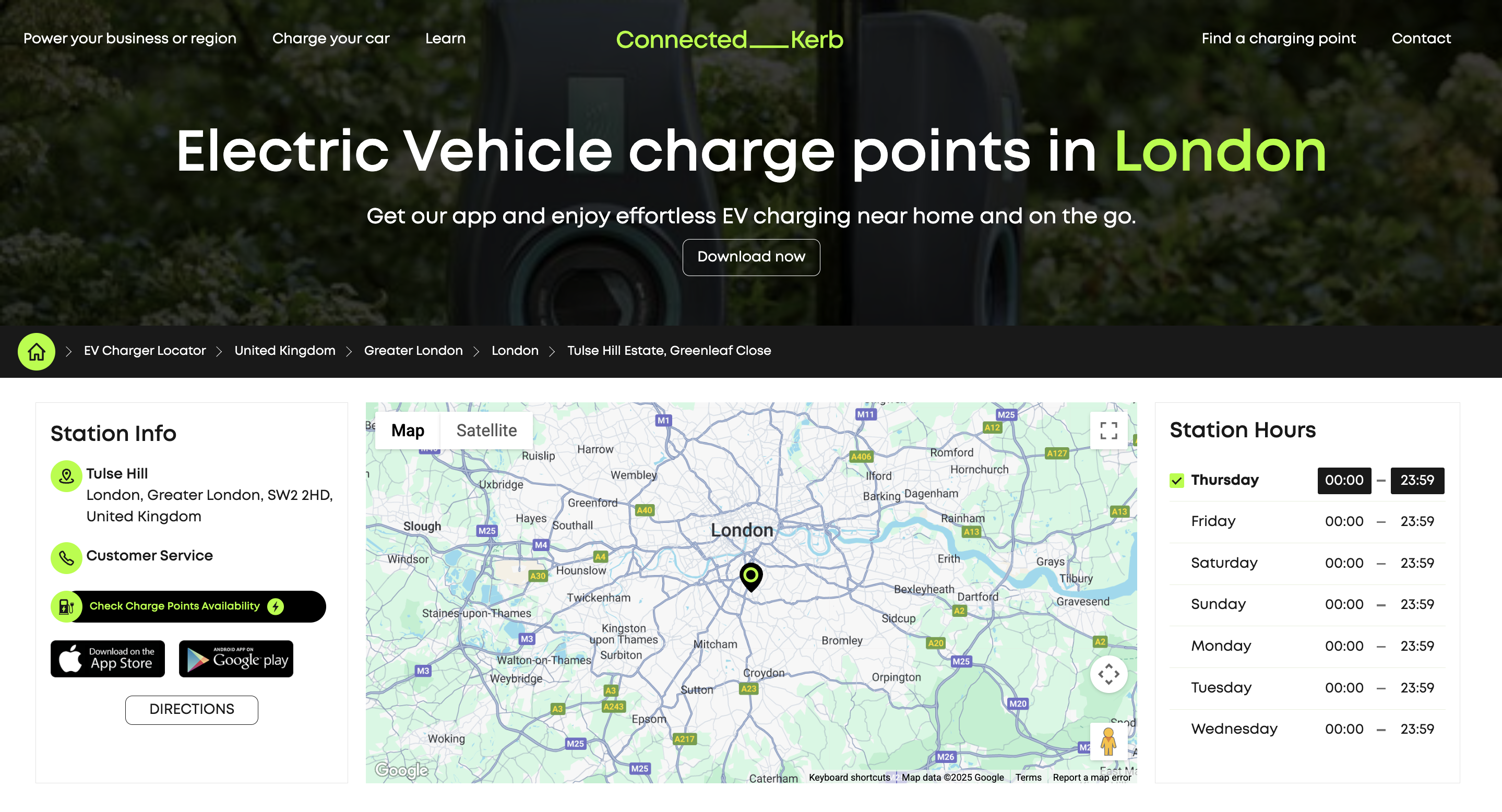The image size is (1502, 812).
Task: Open Street View with the pegman icon
Action: click(1108, 742)
